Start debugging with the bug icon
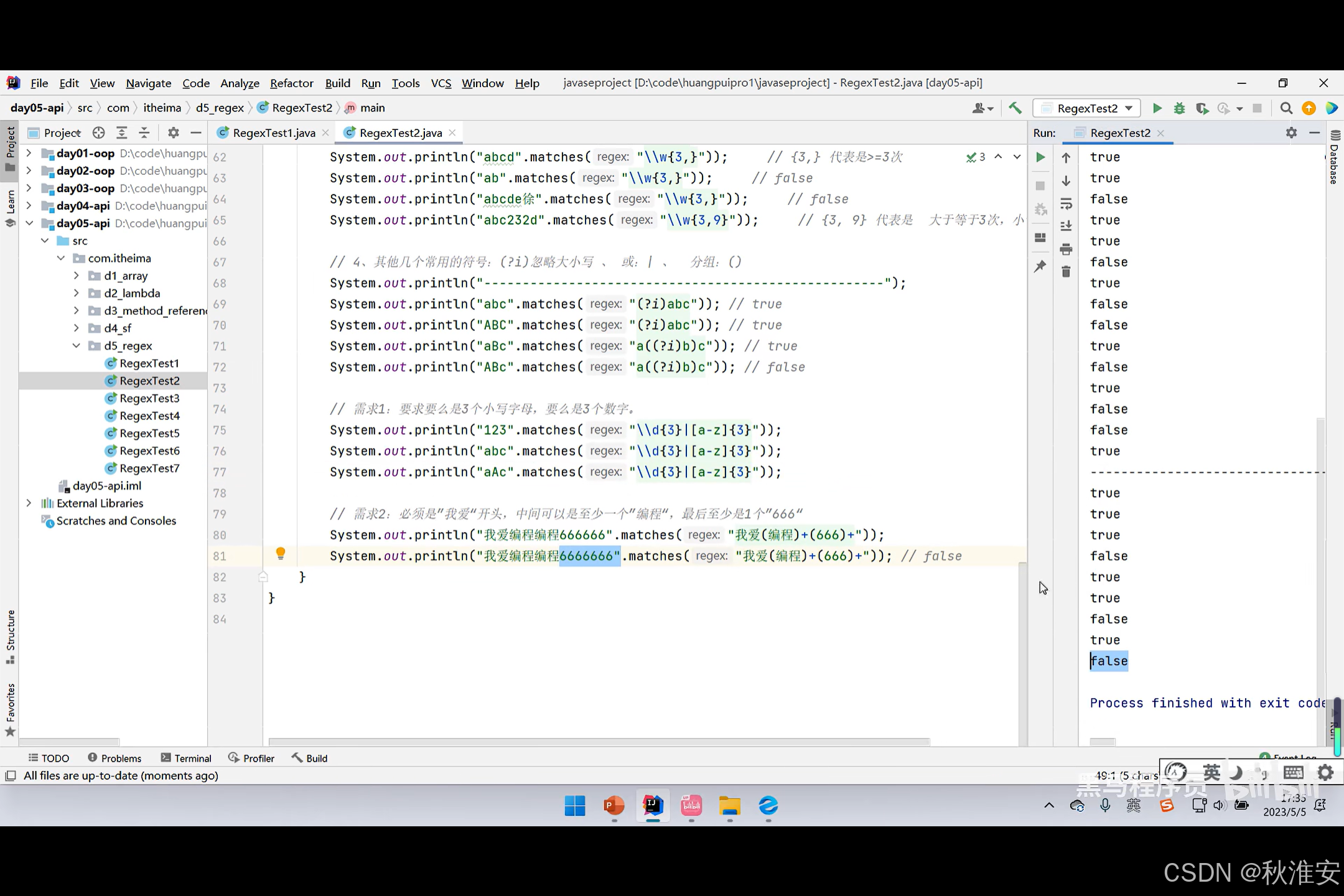1344x896 pixels. pyautogui.click(x=1179, y=108)
